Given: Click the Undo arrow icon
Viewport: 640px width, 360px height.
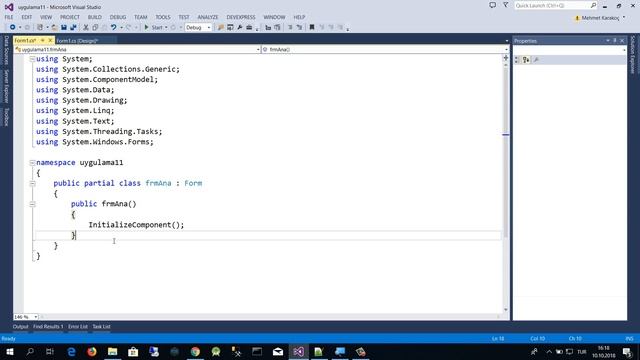Looking at the screenshot, I should click(113, 27).
